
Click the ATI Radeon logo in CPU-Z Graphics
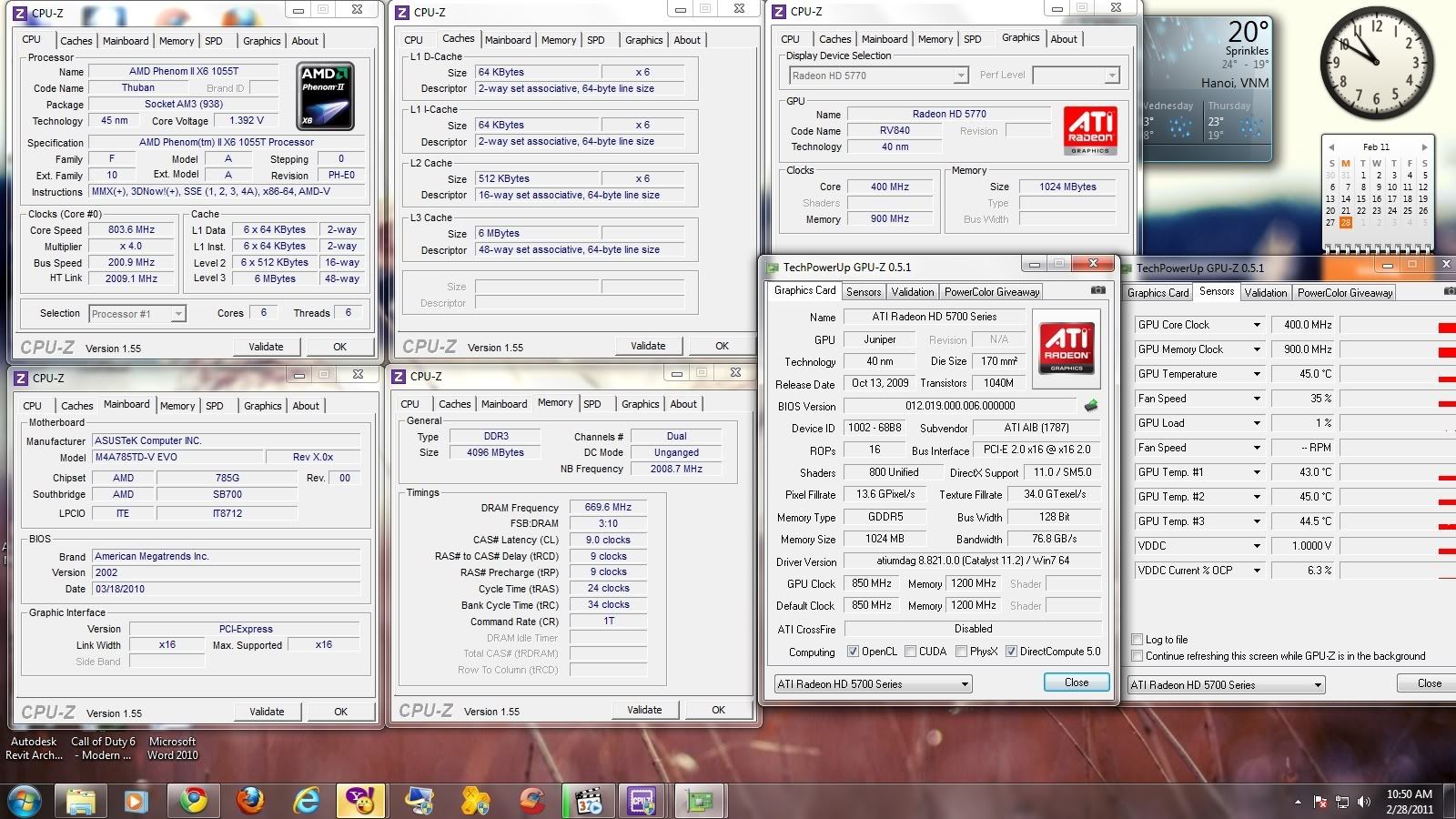1090,130
